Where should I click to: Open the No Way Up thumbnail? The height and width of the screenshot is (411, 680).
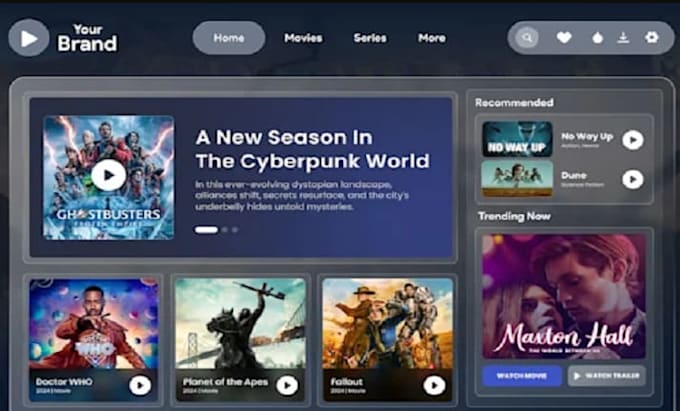[x=517, y=139]
